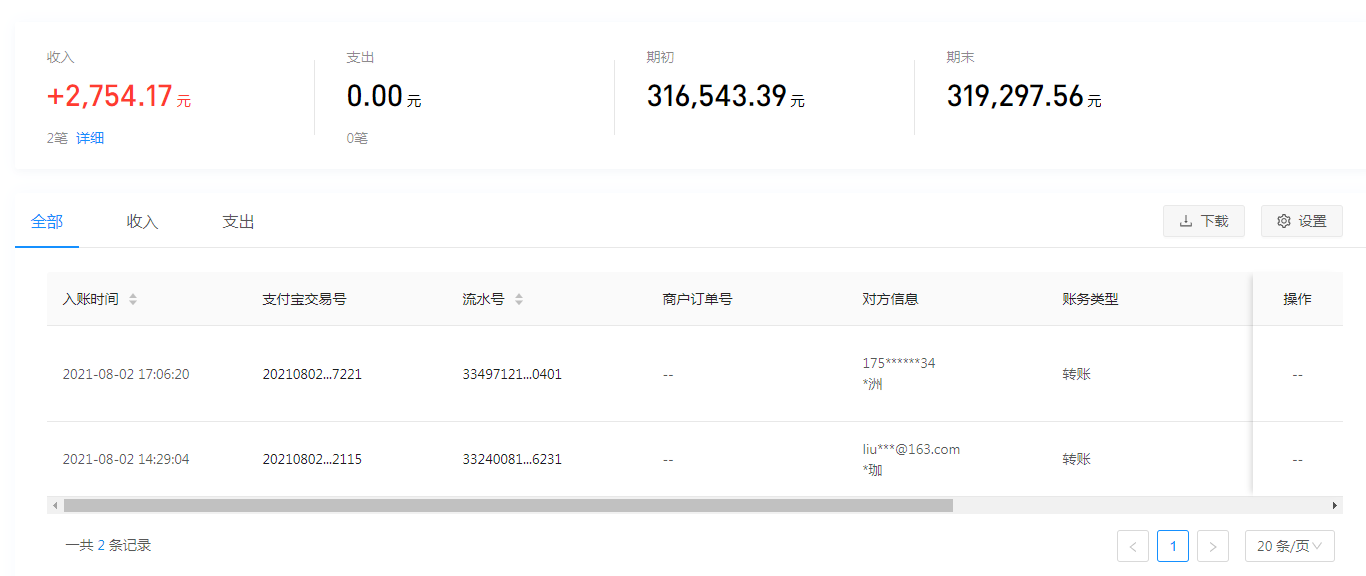Click transaction number 20210802...7221
The width and height of the screenshot is (1366, 576).
312,374
